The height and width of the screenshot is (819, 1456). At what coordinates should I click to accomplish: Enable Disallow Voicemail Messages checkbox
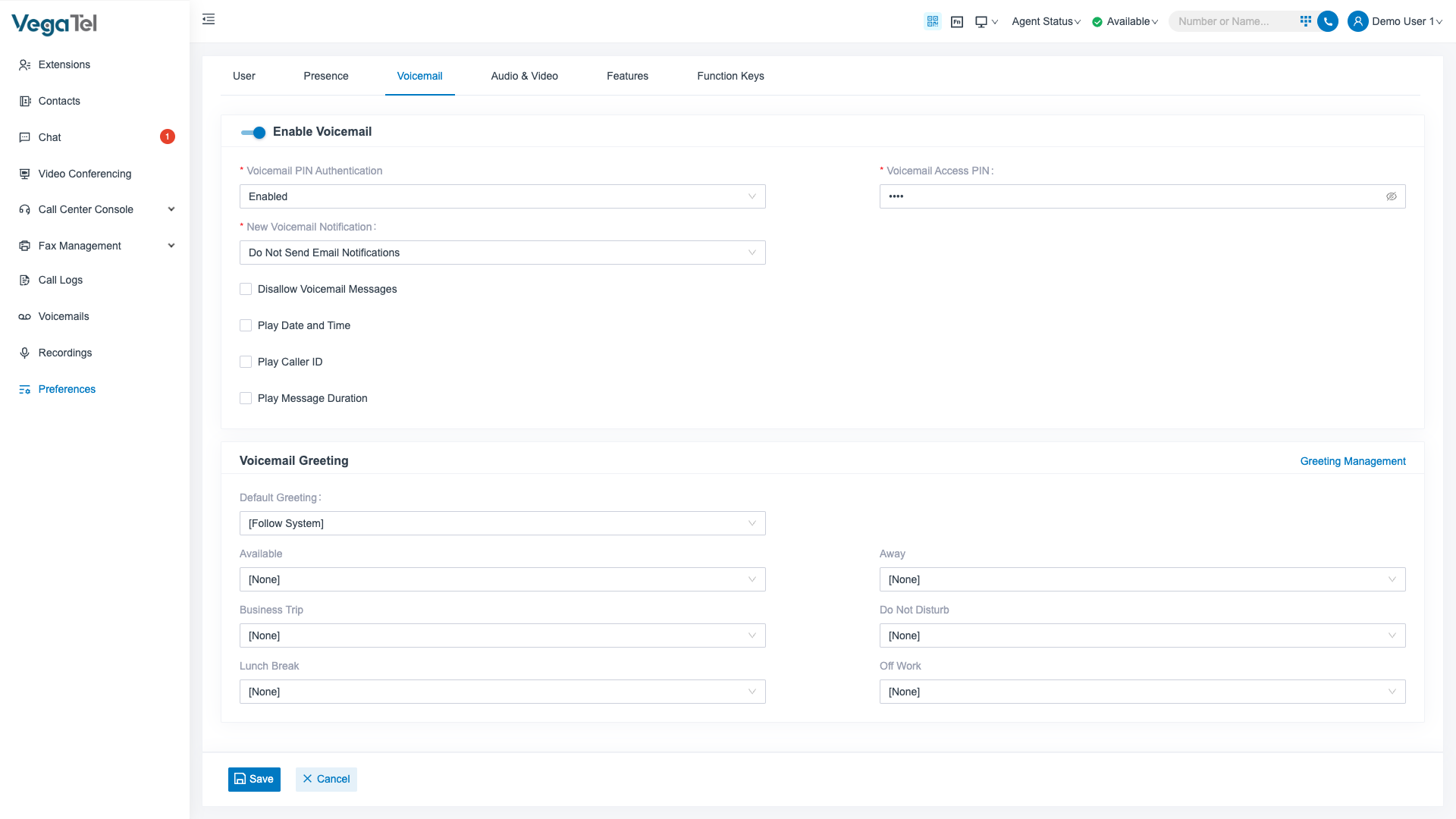245,289
